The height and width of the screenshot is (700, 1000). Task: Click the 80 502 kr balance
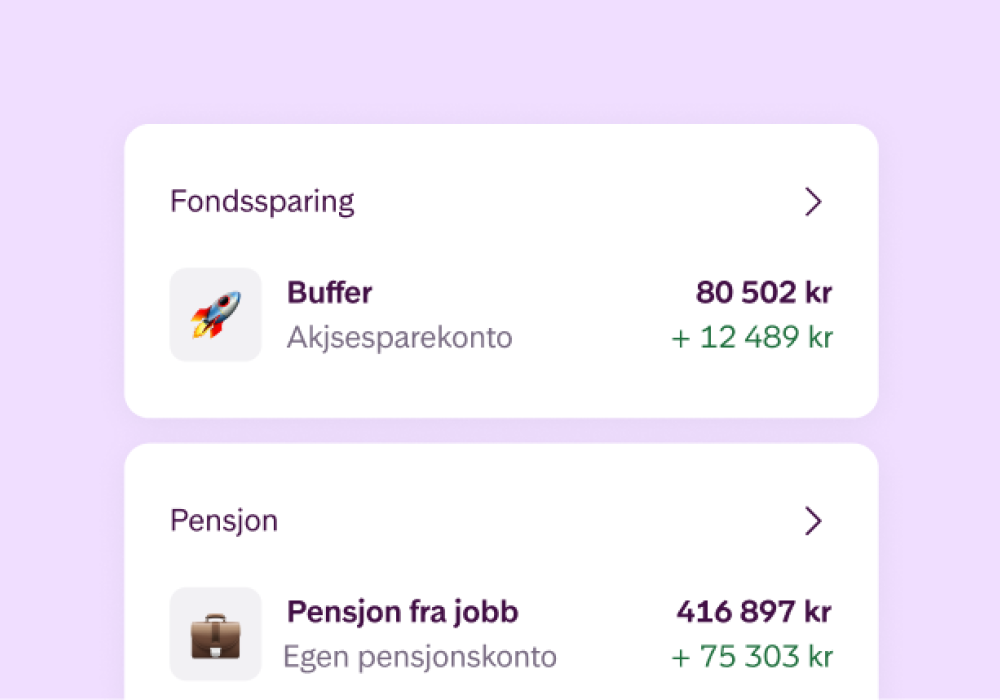point(764,293)
